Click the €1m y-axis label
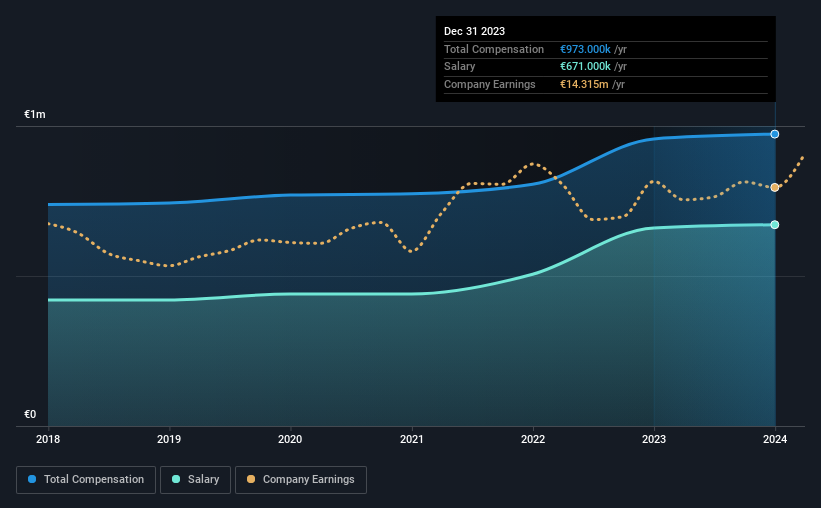 [x=35, y=114]
